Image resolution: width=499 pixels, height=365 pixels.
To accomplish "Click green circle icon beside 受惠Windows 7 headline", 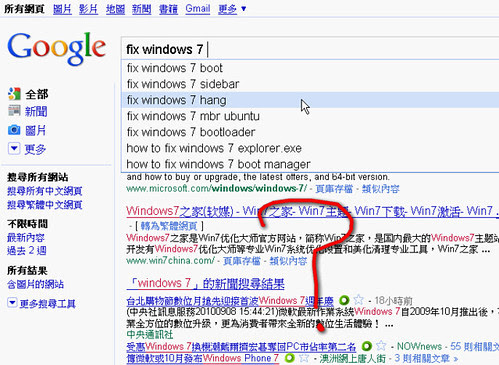I will (x=366, y=346).
